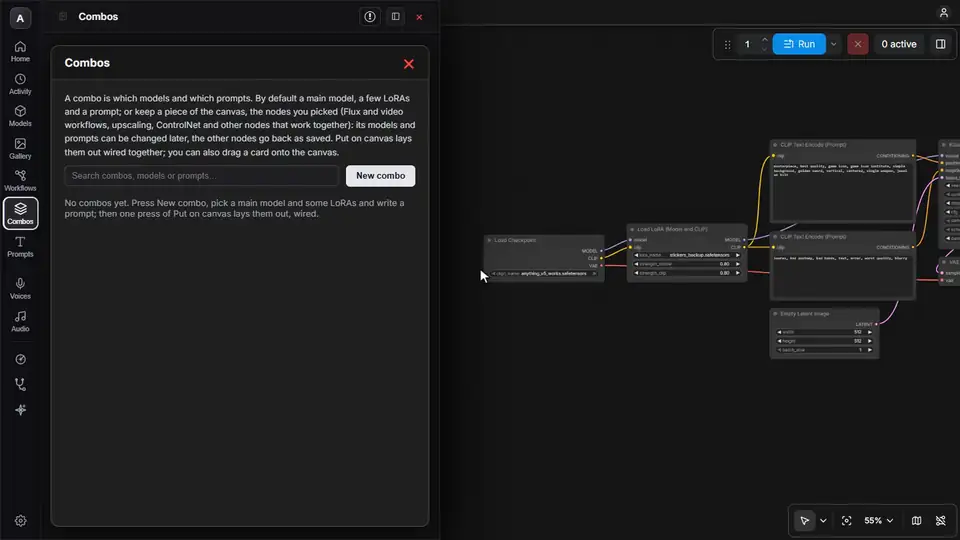The width and height of the screenshot is (960, 540).
Task: Click the lora_name selector in Load LoRA
Action: [687, 255]
